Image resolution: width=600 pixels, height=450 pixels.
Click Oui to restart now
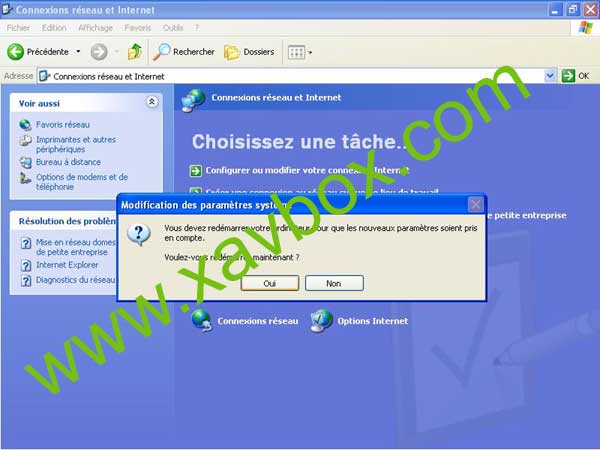pos(270,283)
